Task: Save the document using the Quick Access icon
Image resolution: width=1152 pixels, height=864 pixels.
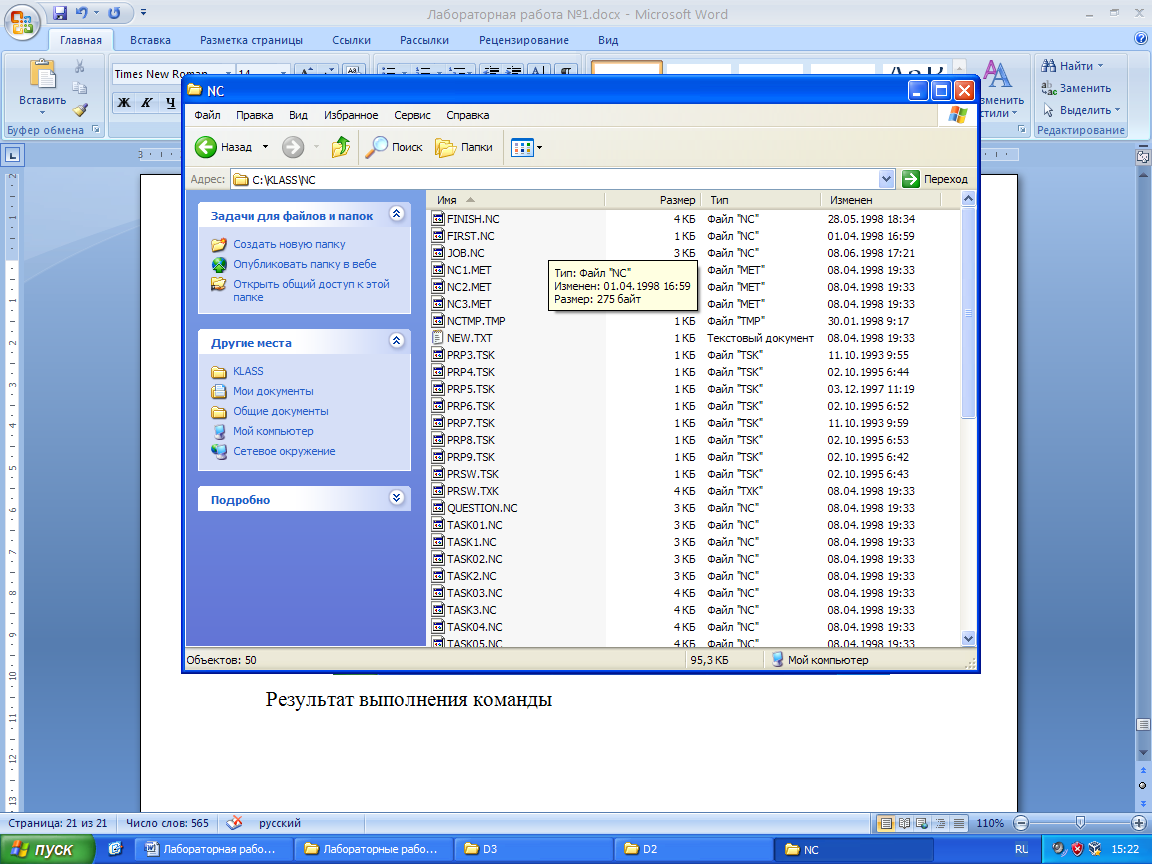Action: coord(60,13)
